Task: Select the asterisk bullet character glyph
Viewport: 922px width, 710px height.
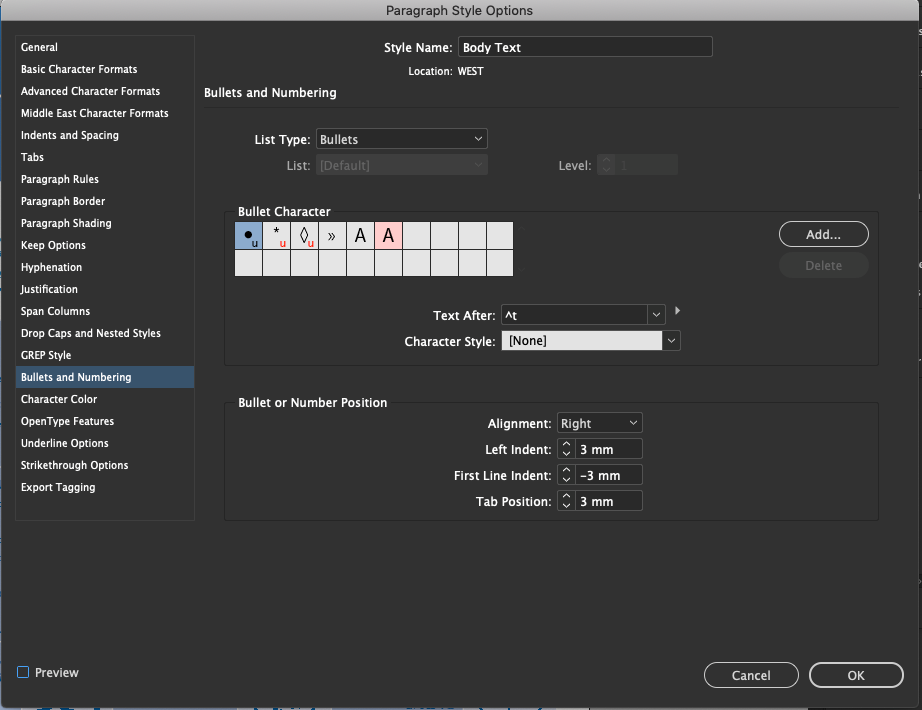Action: [276, 236]
